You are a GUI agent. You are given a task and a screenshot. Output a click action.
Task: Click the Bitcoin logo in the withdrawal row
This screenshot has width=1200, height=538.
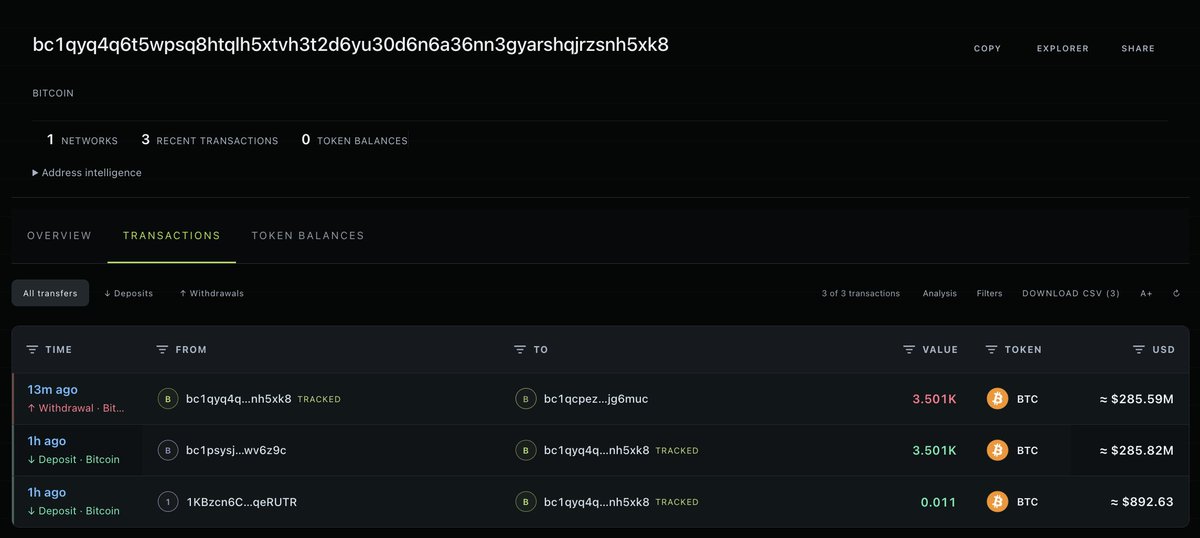point(997,399)
